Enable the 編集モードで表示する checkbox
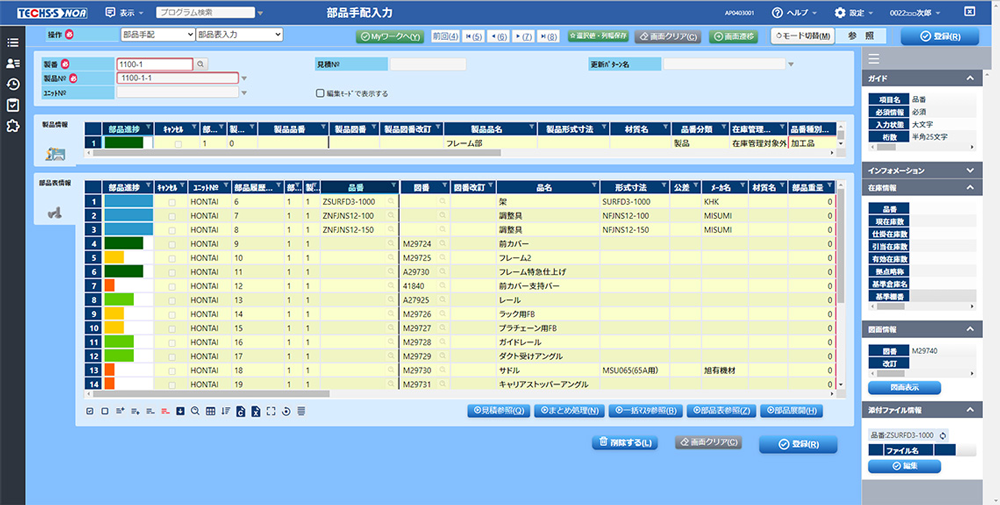The image size is (1000, 505). (x=319, y=93)
